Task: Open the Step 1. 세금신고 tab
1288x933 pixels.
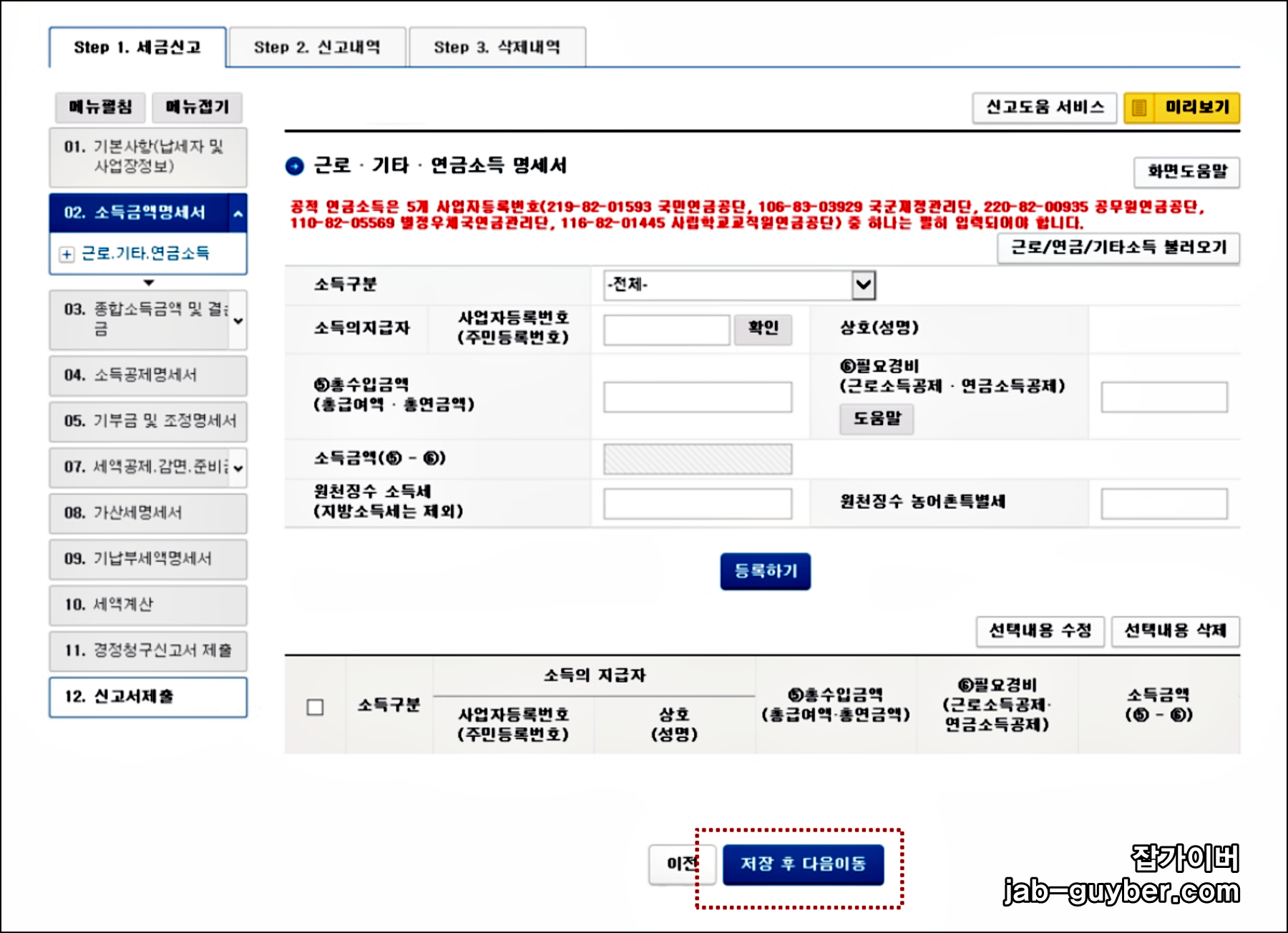Action: pyautogui.click(x=137, y=47)
